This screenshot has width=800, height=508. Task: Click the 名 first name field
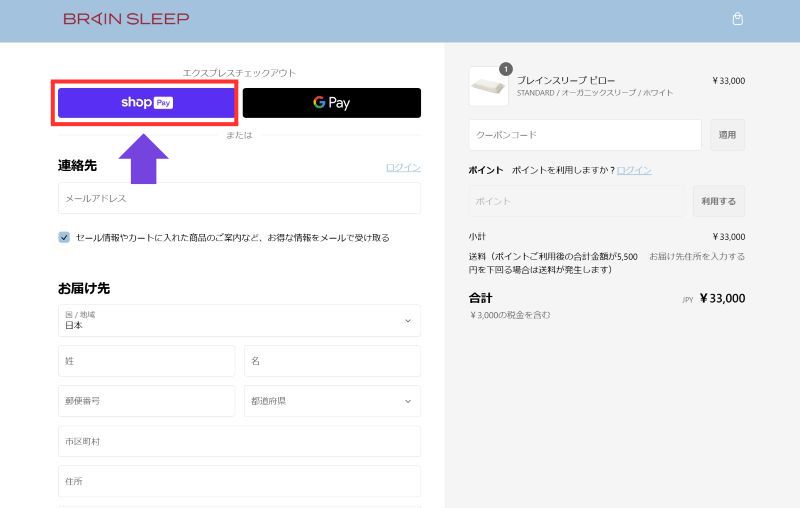click(x=331, y=361)
